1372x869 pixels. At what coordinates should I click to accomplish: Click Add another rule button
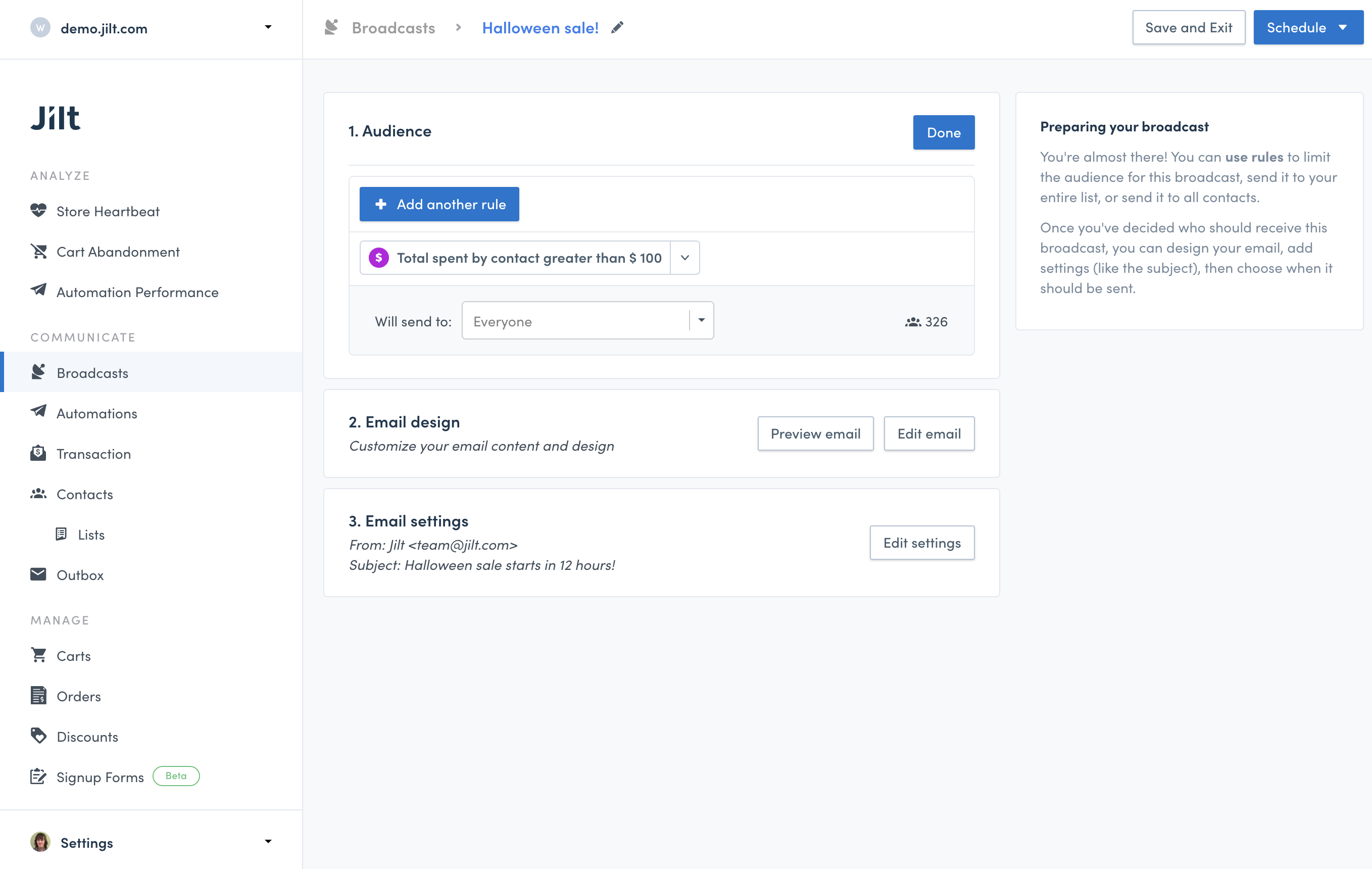[438, 204]
